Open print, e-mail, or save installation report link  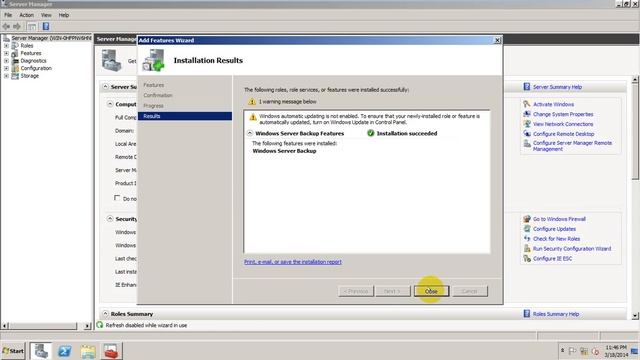(293, 262)
